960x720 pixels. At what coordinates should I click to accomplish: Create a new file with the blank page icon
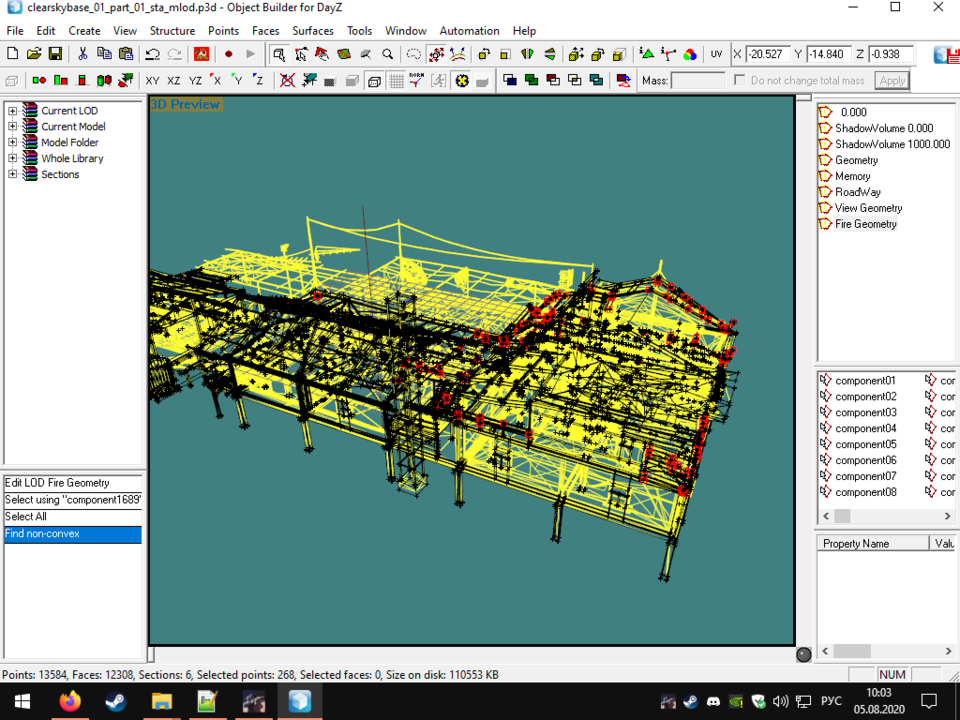pyautogui.click(x=12, y=54)
